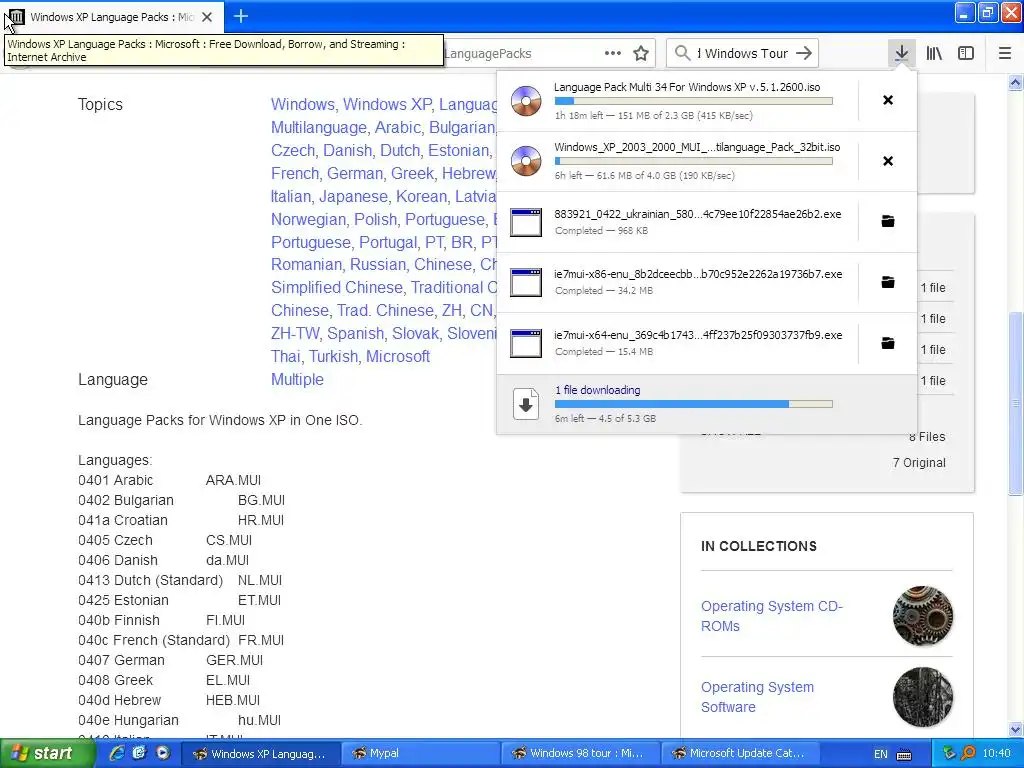This screenshot has height=768, width=1024.
Task: Switch to Windows 98 tour taskbar window
Action: click(581, 754)
